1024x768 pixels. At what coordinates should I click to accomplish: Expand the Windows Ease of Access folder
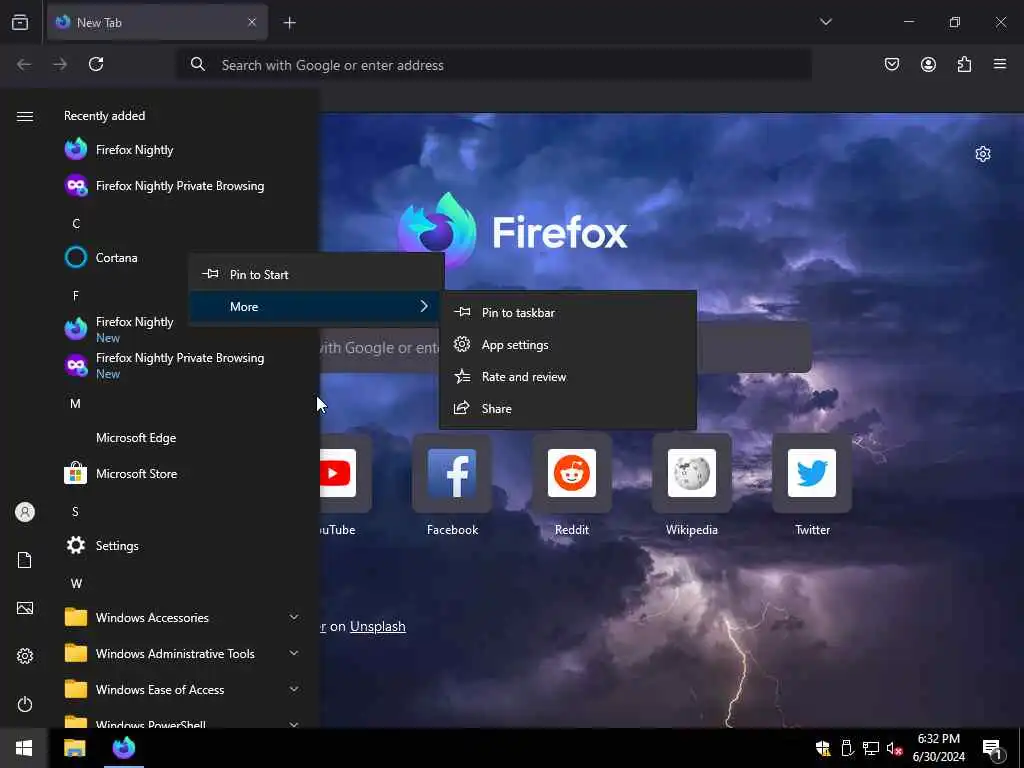[183, 689]
